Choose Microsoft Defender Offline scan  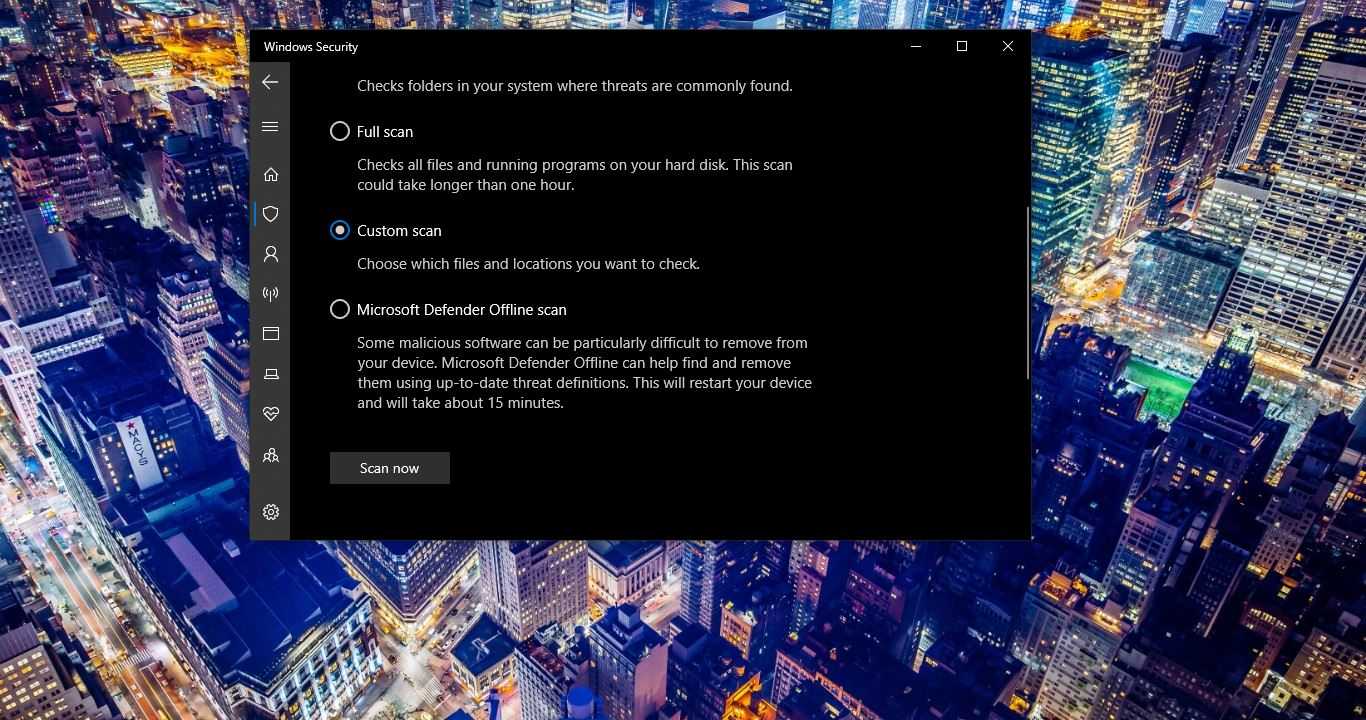click(340, 309)
